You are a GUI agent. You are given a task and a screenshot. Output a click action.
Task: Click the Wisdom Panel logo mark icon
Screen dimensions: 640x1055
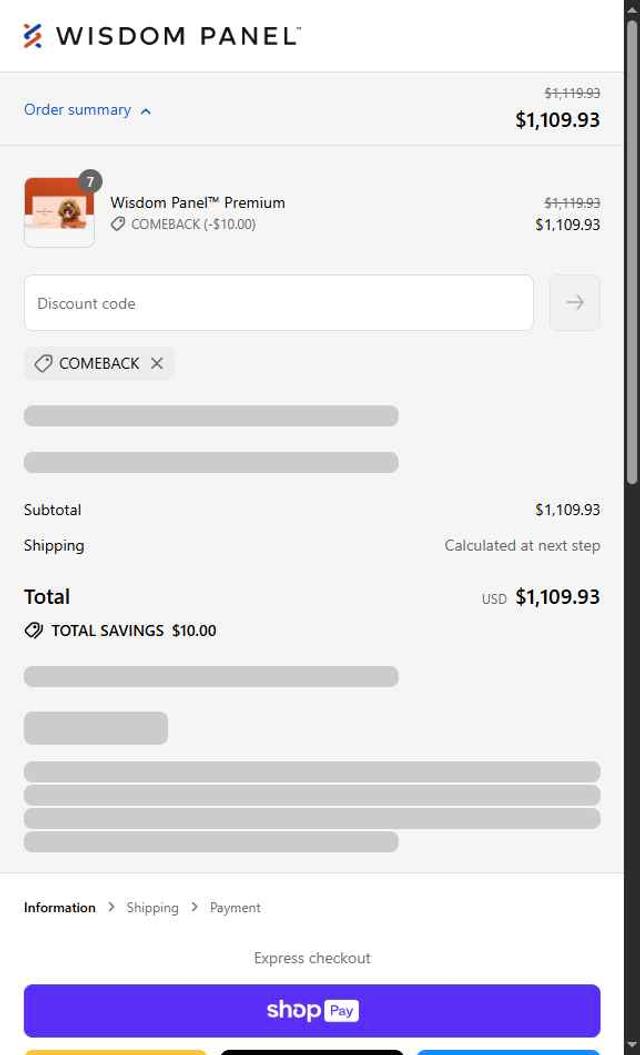pos(32,36)
